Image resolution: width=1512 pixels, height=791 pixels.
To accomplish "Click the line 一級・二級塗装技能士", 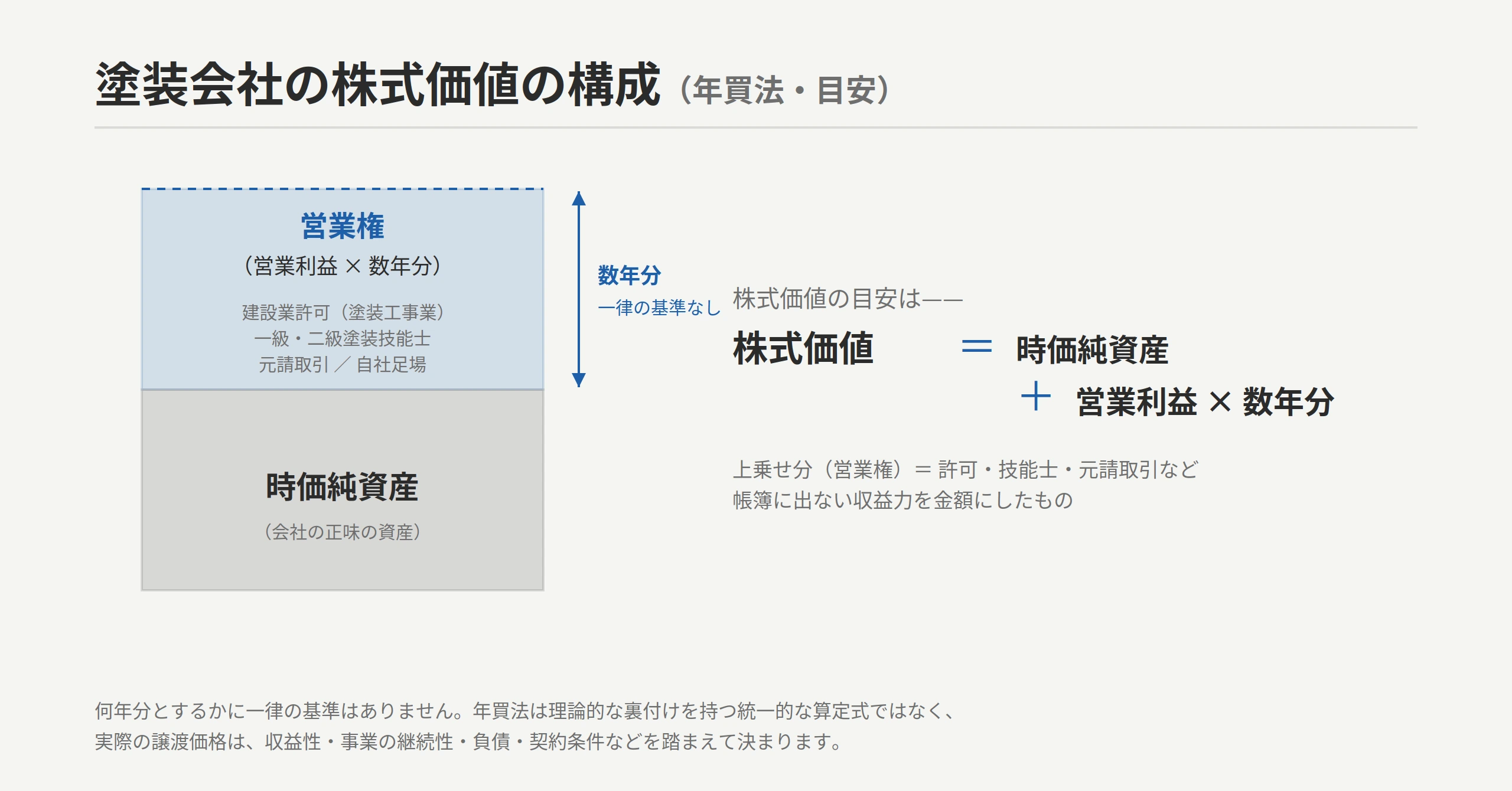I will [343, 339].
